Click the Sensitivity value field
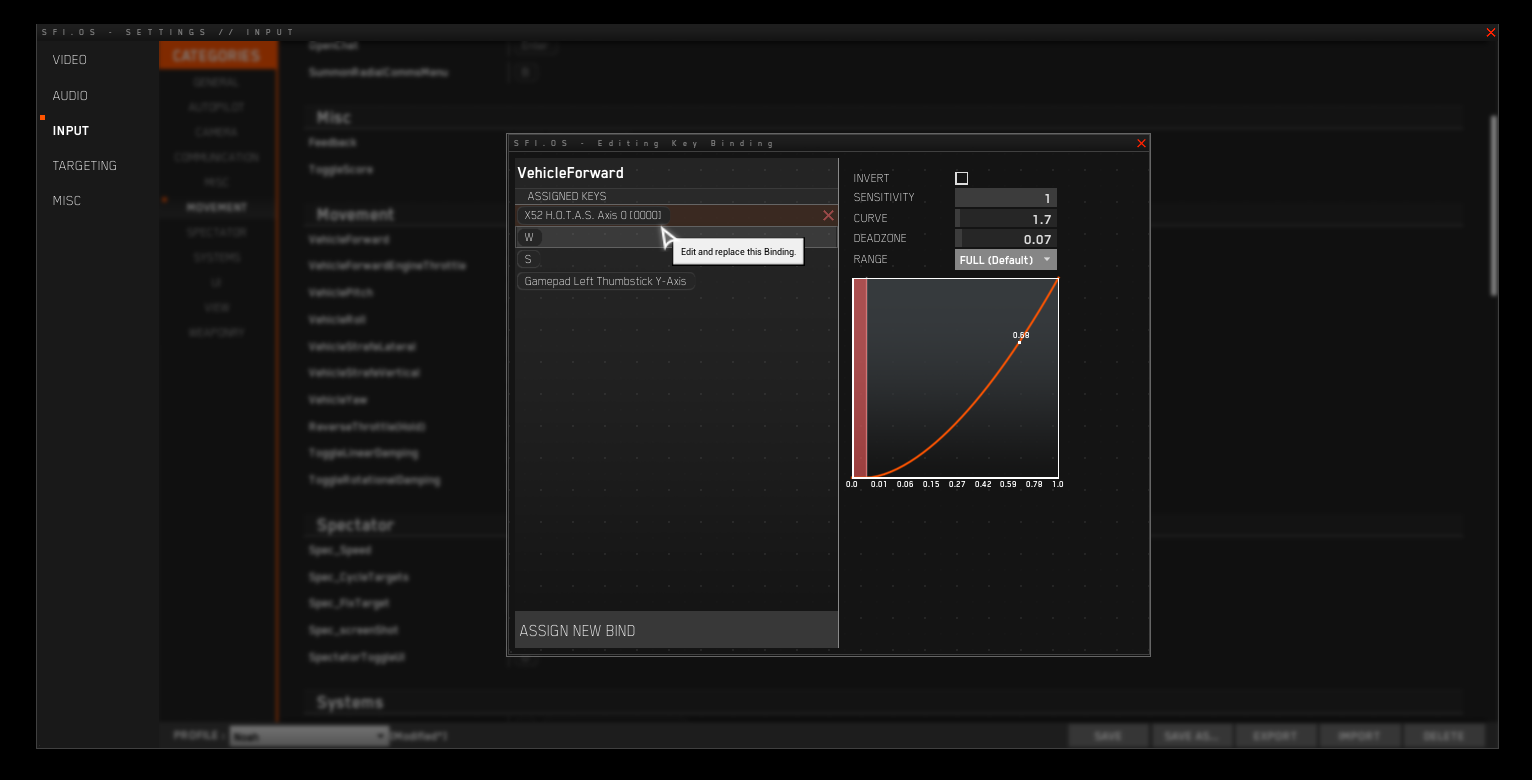The height and width of the screenshot is (780, 1532). point(1005,198)
